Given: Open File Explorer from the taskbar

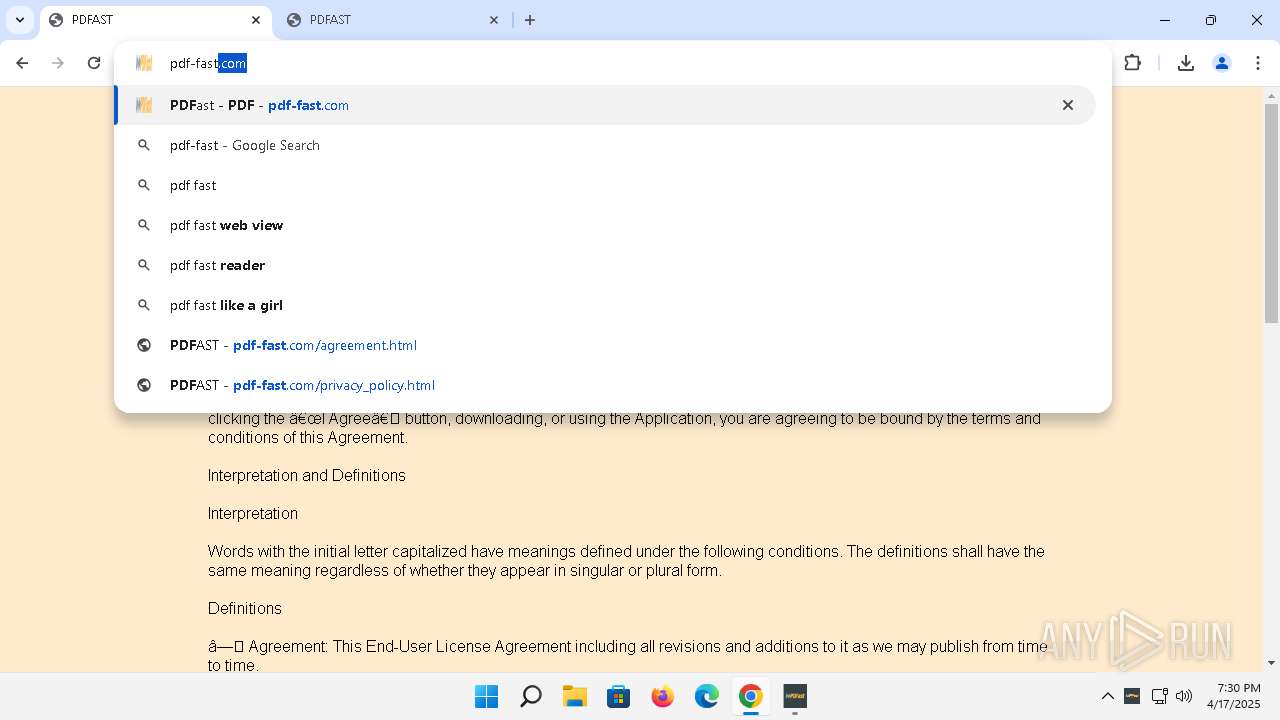Looking at the screenshot, I should tap(575, 696).
